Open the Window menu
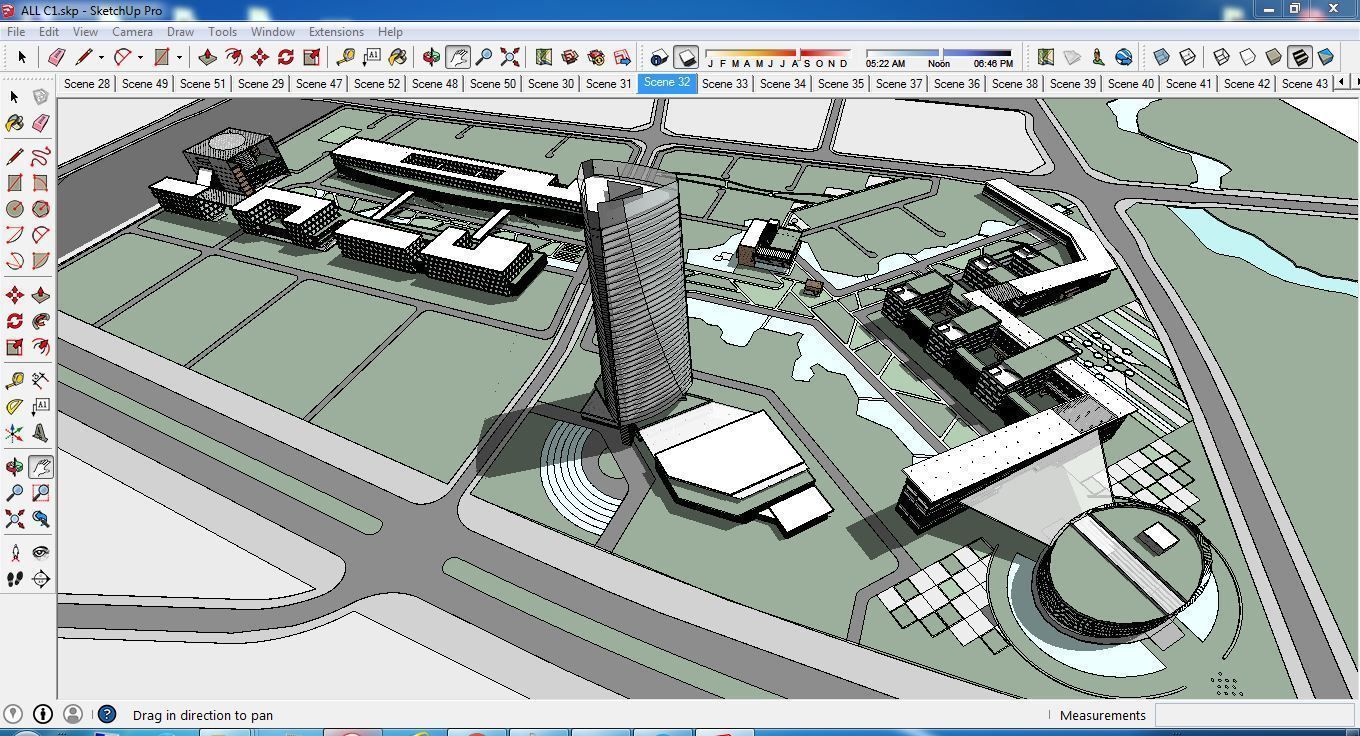 point(272,32)
